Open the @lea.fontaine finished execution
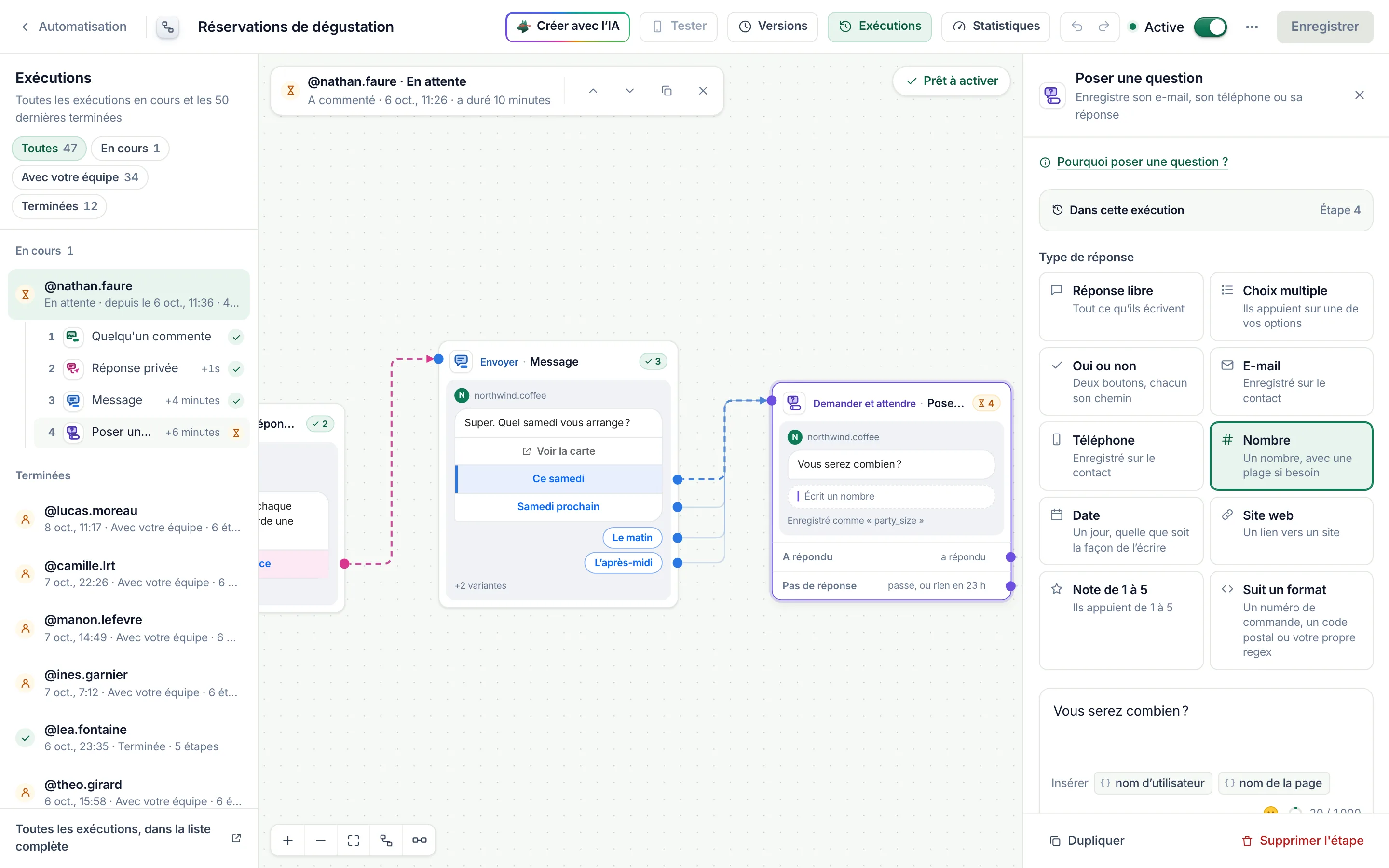 [129, 738]
